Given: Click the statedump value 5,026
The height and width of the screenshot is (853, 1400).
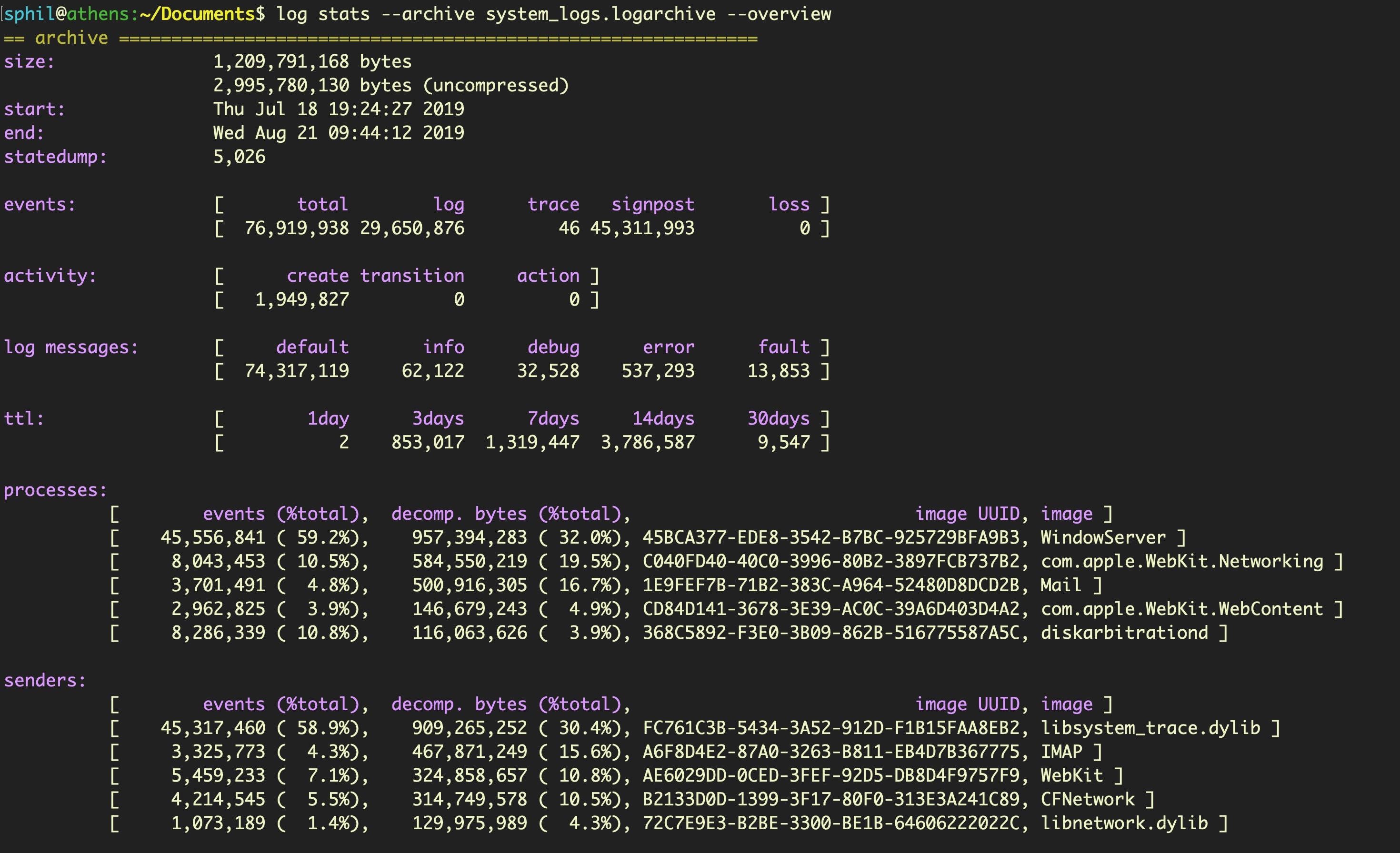Looking at the screenshot, I should pos(239,157).
